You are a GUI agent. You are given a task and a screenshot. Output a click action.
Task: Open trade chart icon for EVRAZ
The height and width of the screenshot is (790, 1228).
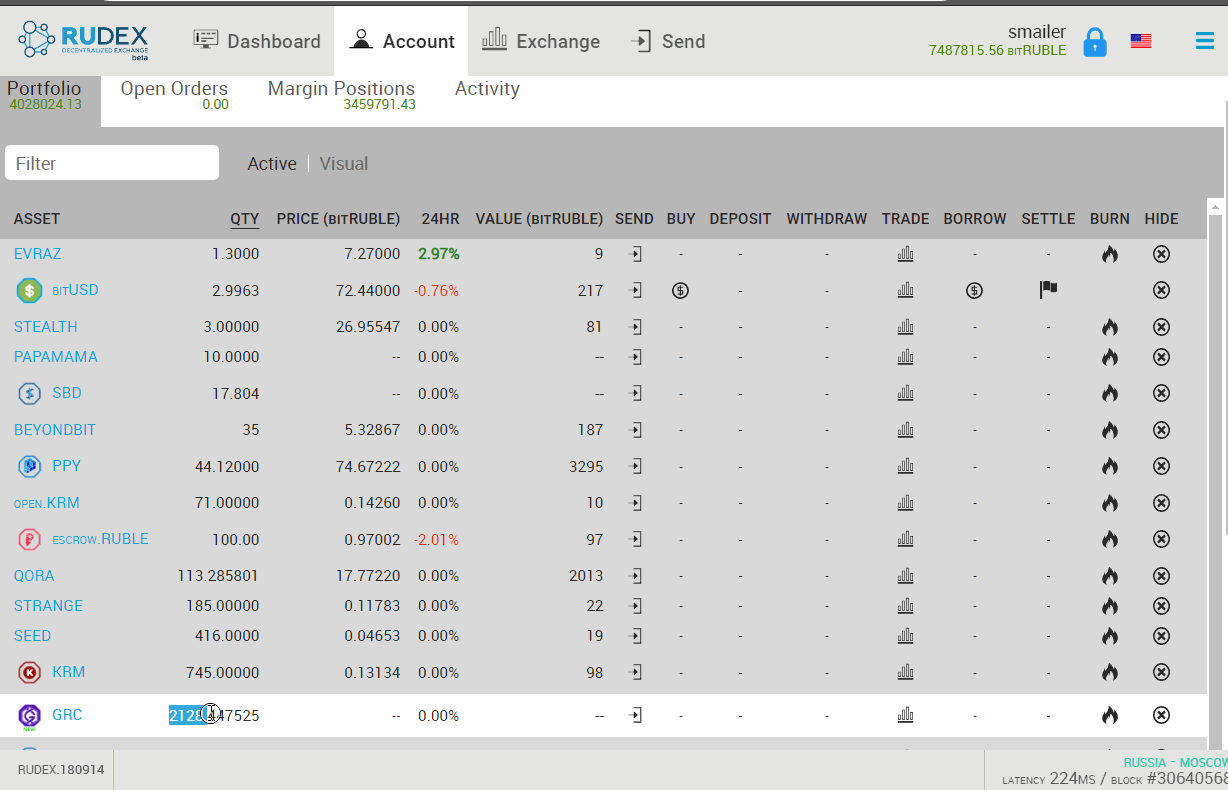pos(905,254)
